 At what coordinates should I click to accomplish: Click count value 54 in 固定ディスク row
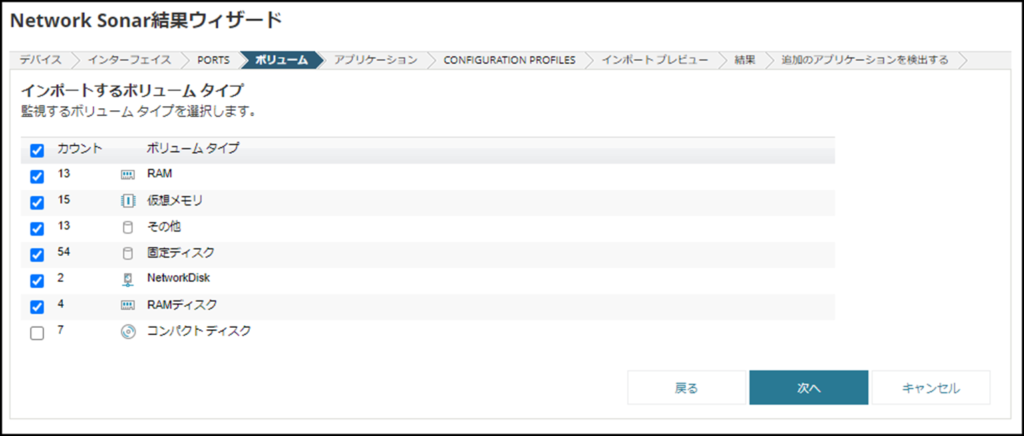pos(63,251)
